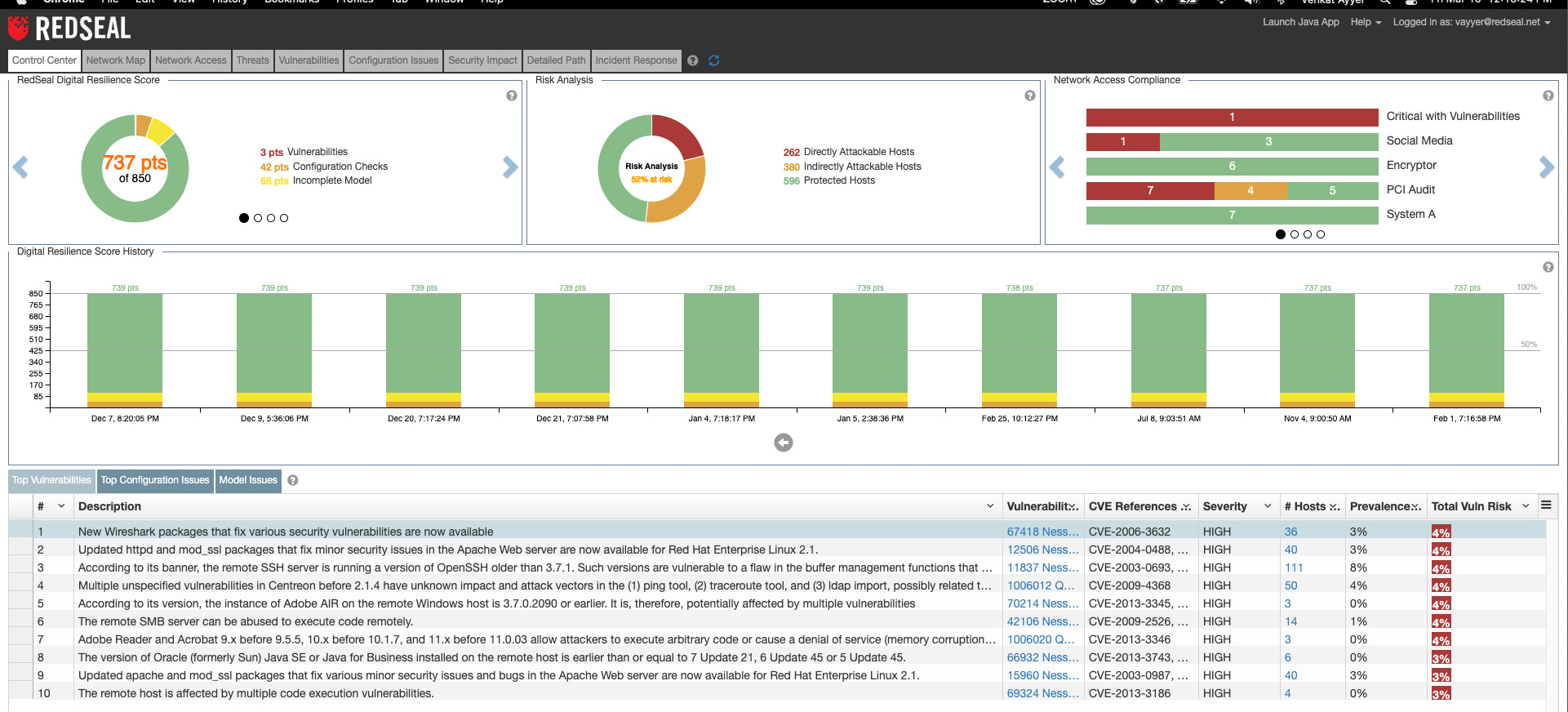Click Feb 1 history bar
Image resolution: width=1568 pixels, height=712 pixels.
tap(1467, 350)
